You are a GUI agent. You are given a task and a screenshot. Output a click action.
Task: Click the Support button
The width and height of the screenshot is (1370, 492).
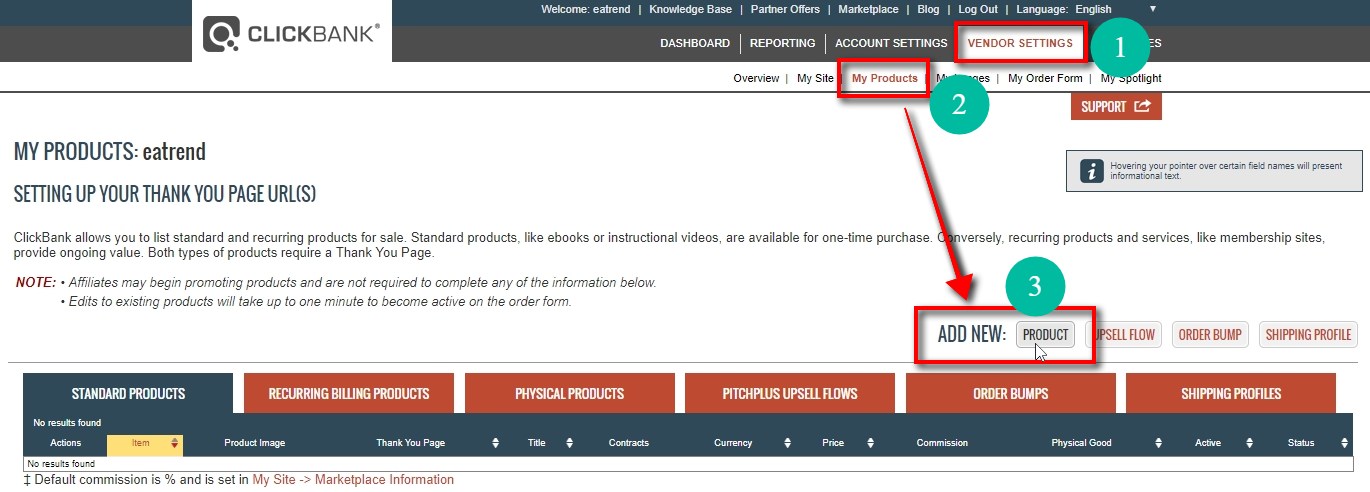pyautogui.click(x=1116, y=106)
